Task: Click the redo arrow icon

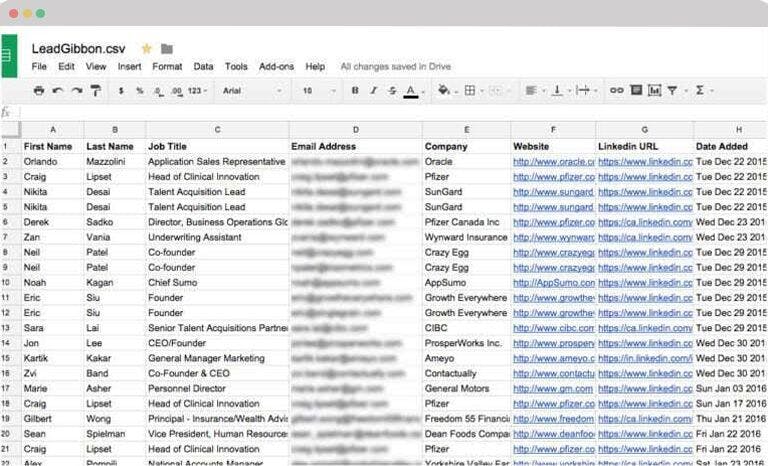Action: [76, 91]
